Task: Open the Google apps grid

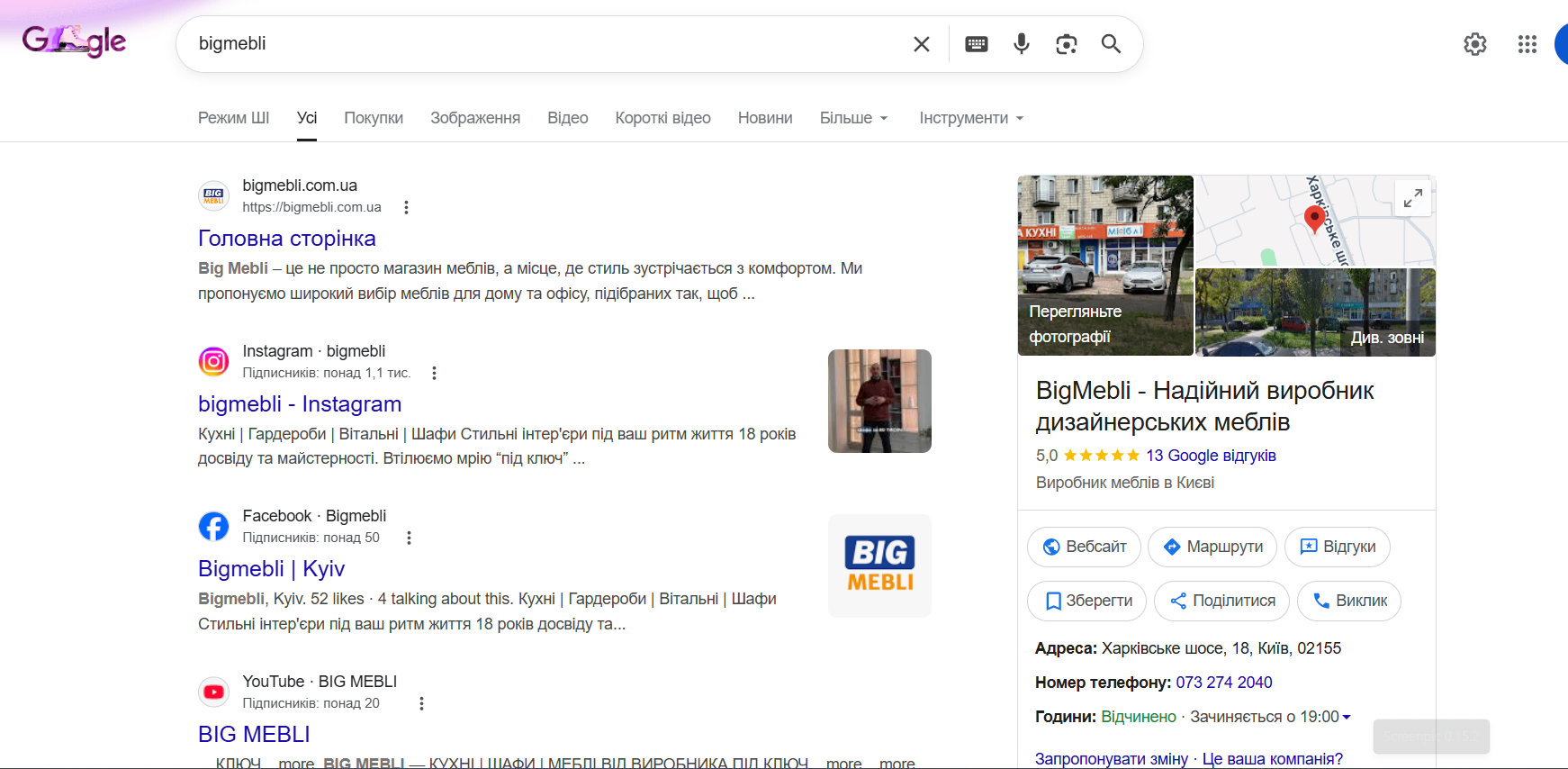Action: (x=1527, y=44)
